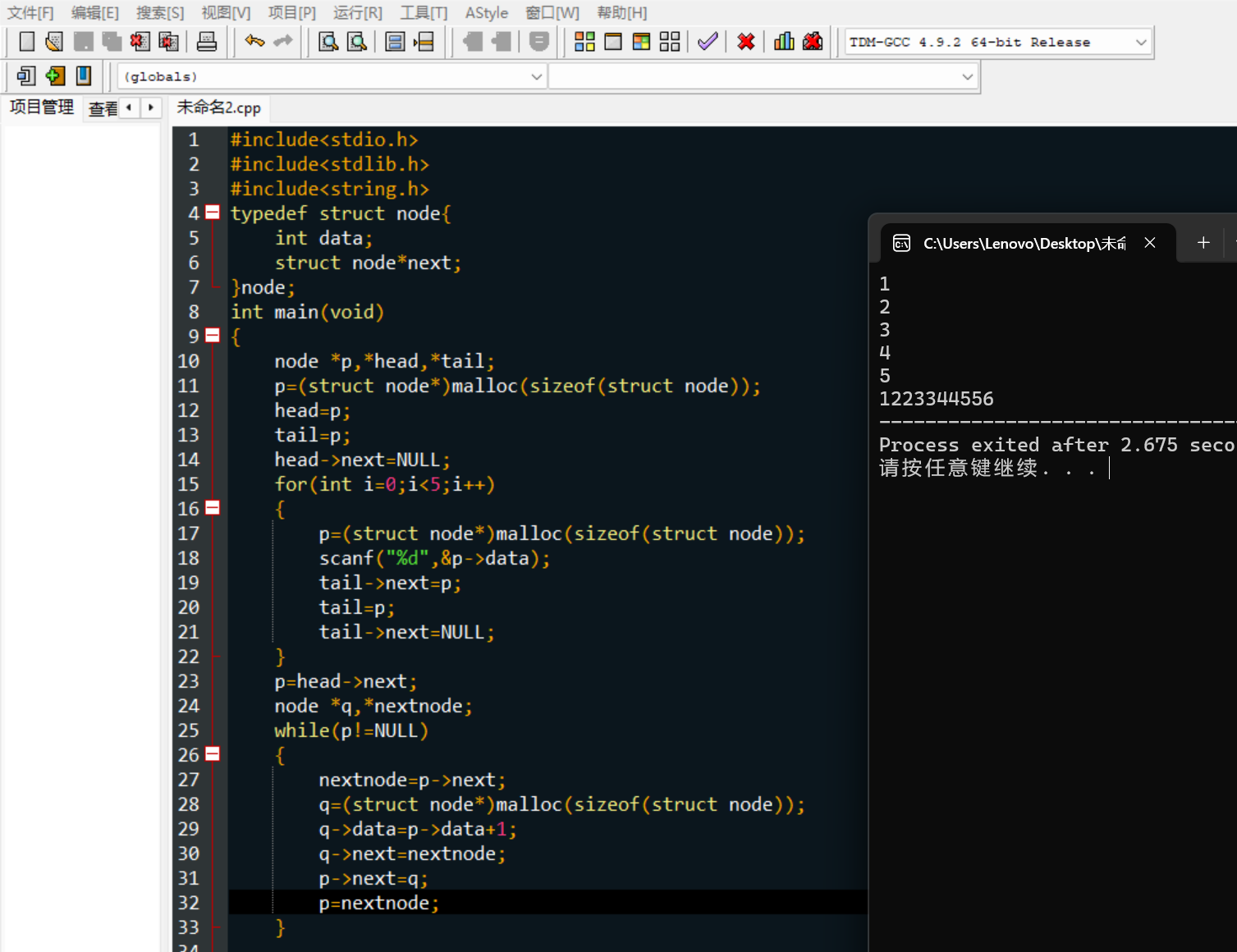Click the Save All toolbar icon
The image size is (1237, 952).
pos(112,42)
